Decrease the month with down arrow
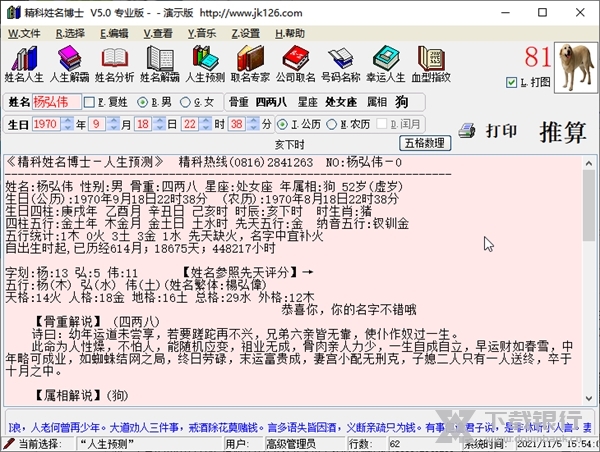 113,127
